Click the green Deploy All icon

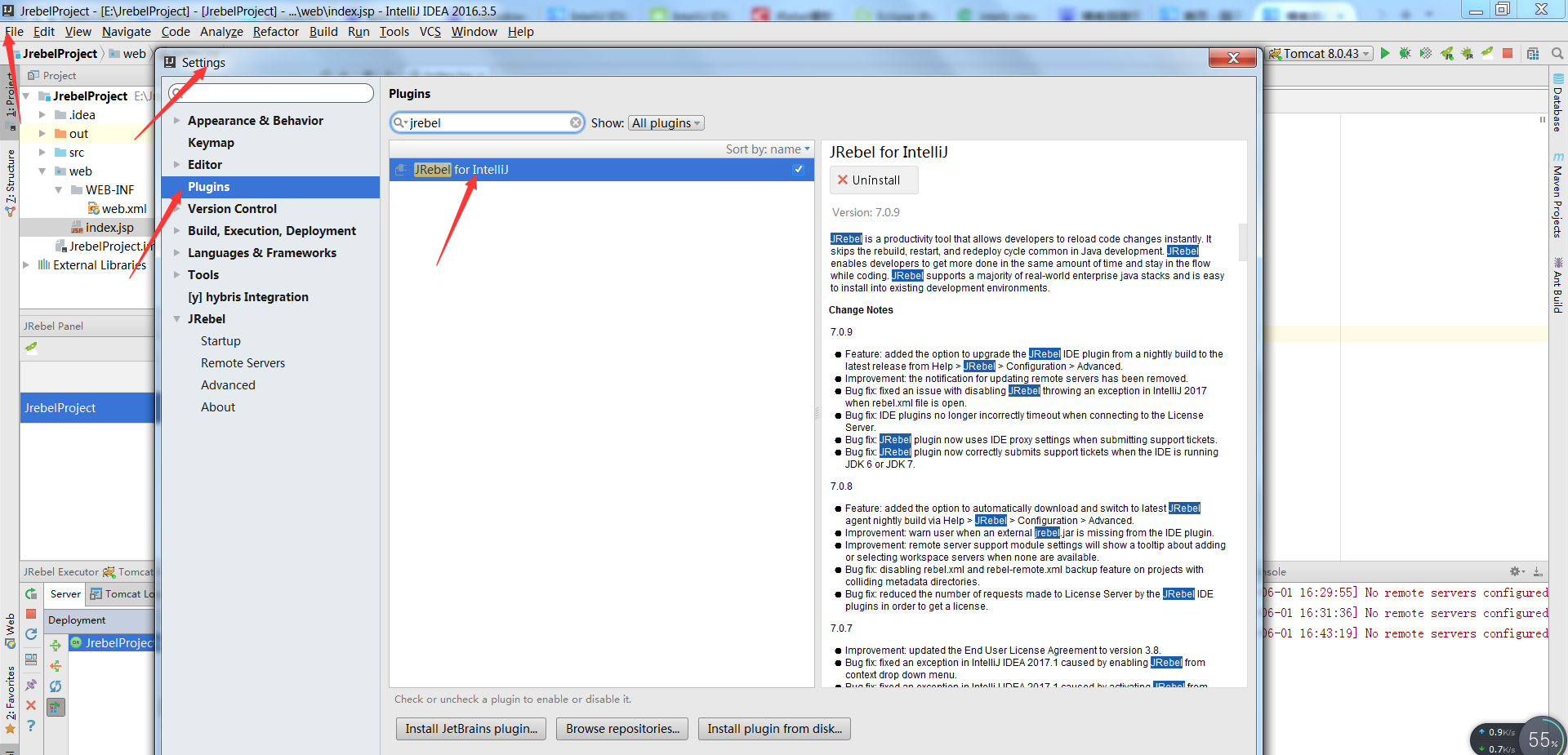pyautogui.click(x=56, y=646)
